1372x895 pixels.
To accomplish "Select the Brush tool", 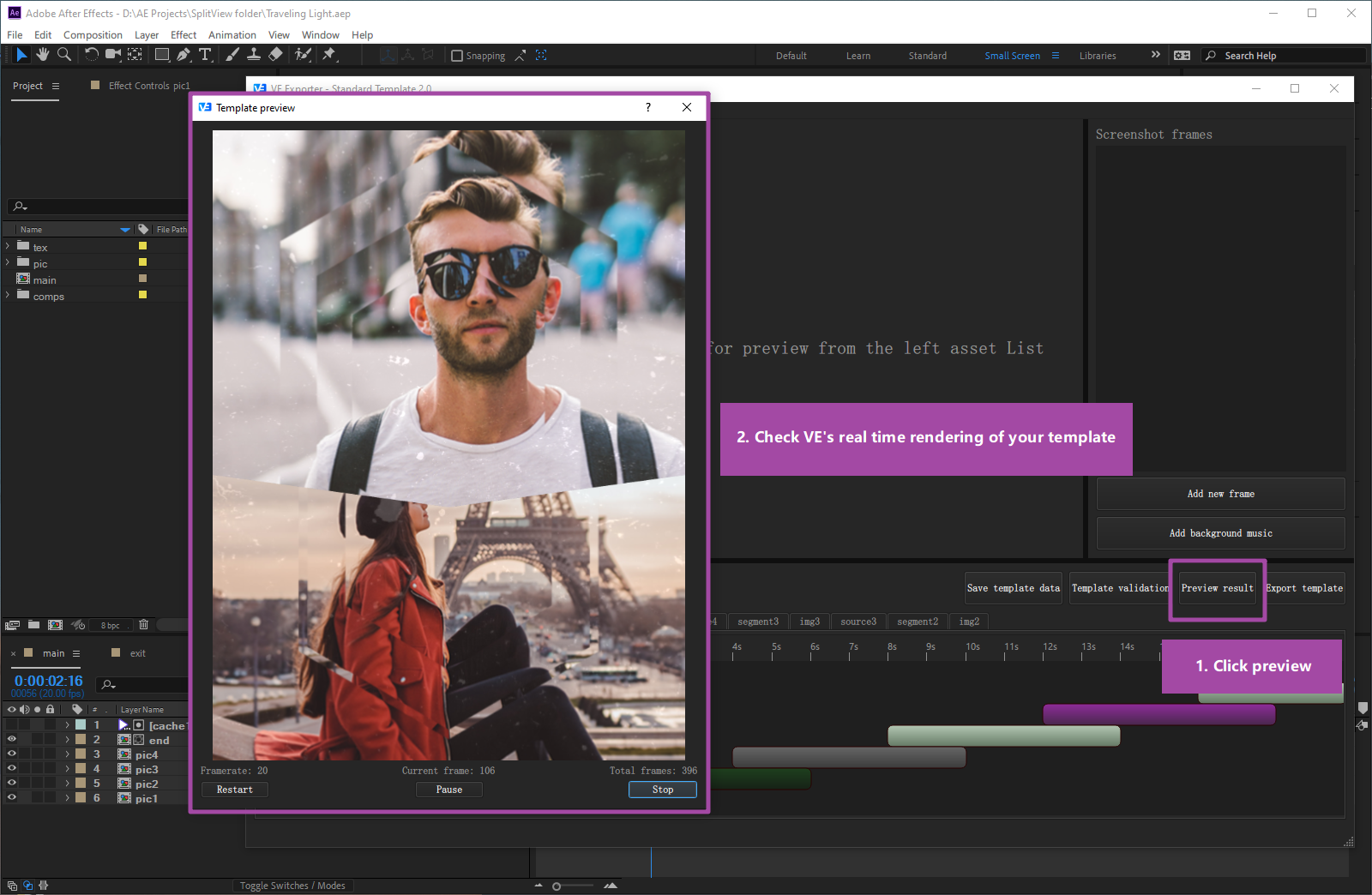I will pyautogui.click(x=232, y=55).
